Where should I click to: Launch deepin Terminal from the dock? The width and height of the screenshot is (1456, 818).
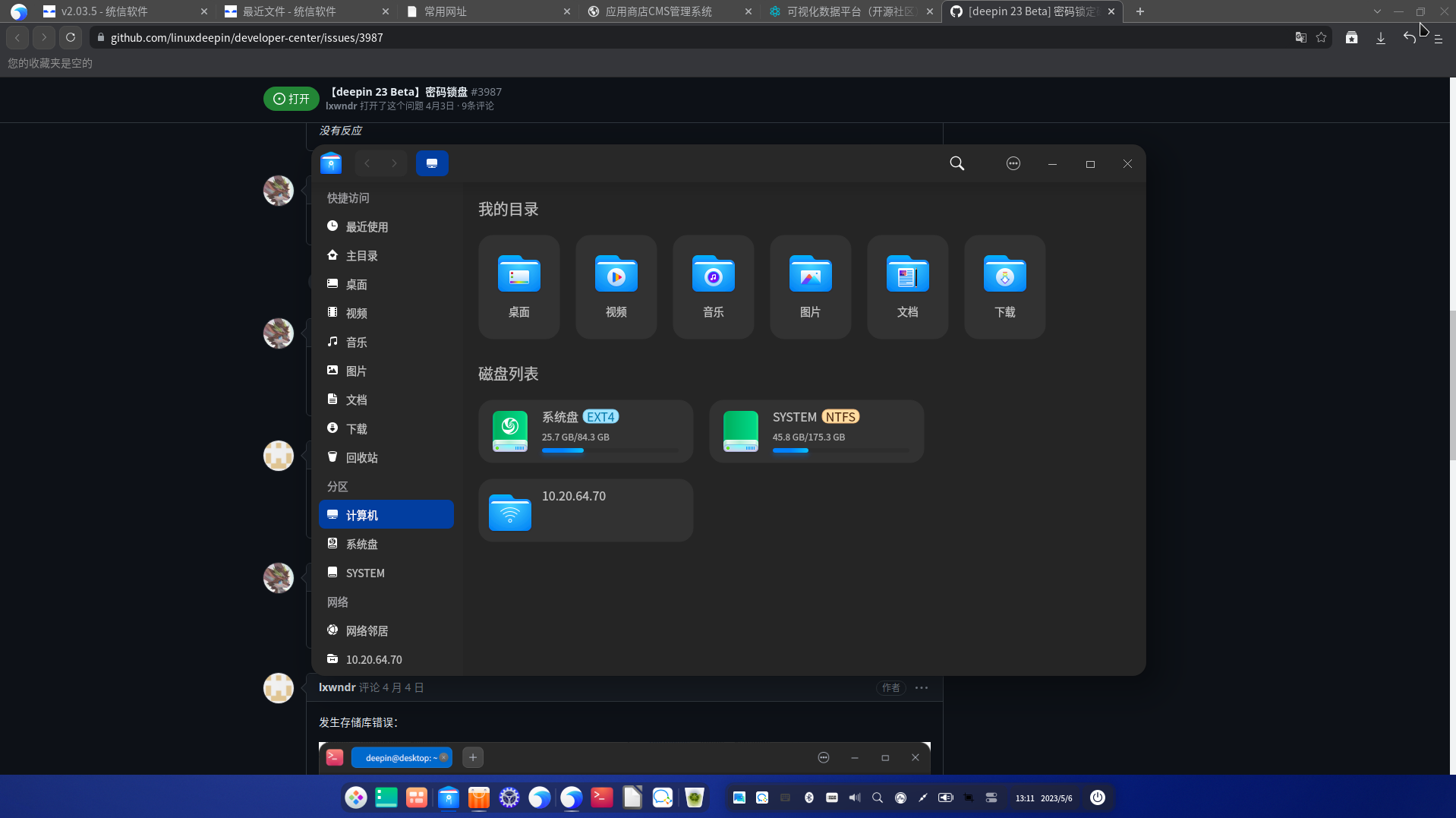click(x=601, y=797)
